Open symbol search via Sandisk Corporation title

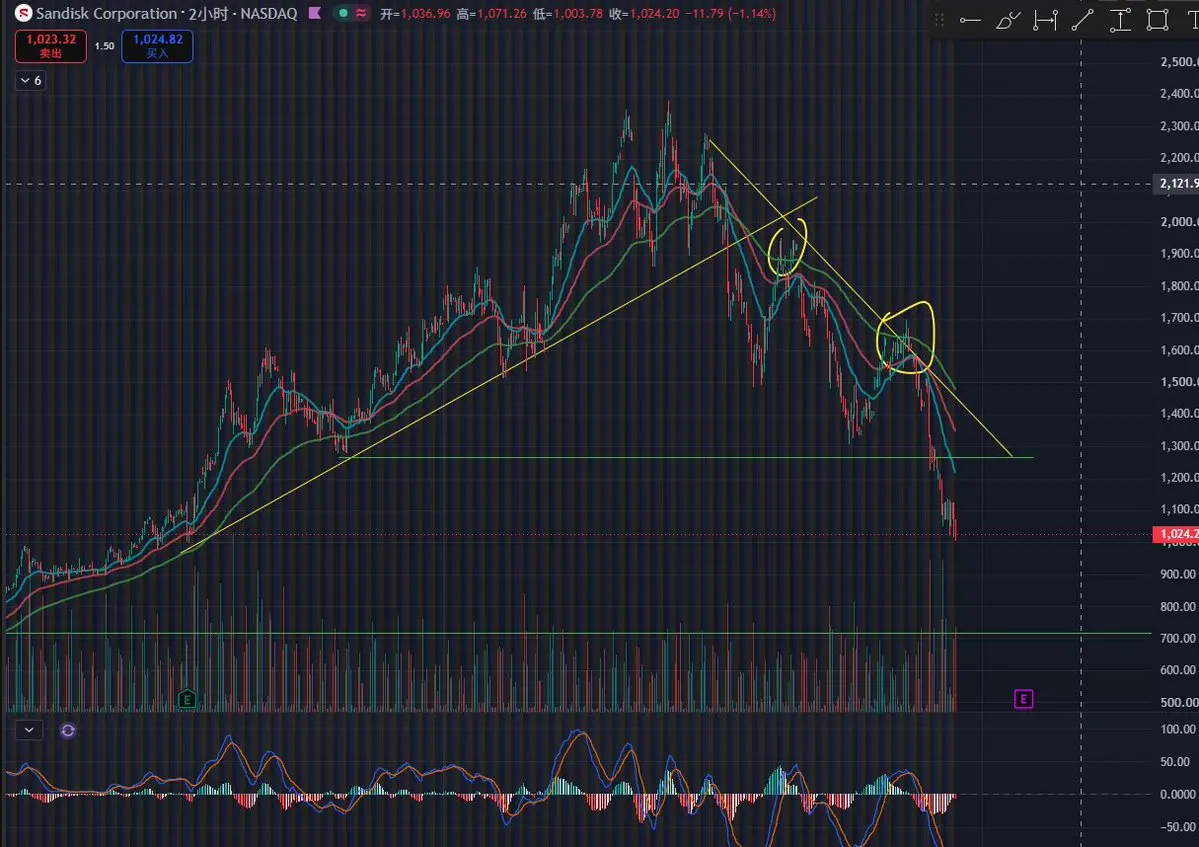(x=106, y=13)
